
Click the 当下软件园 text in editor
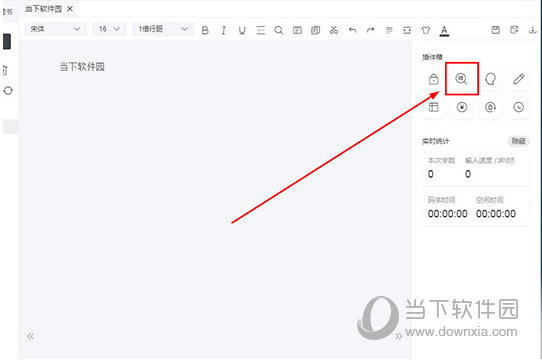82,66
